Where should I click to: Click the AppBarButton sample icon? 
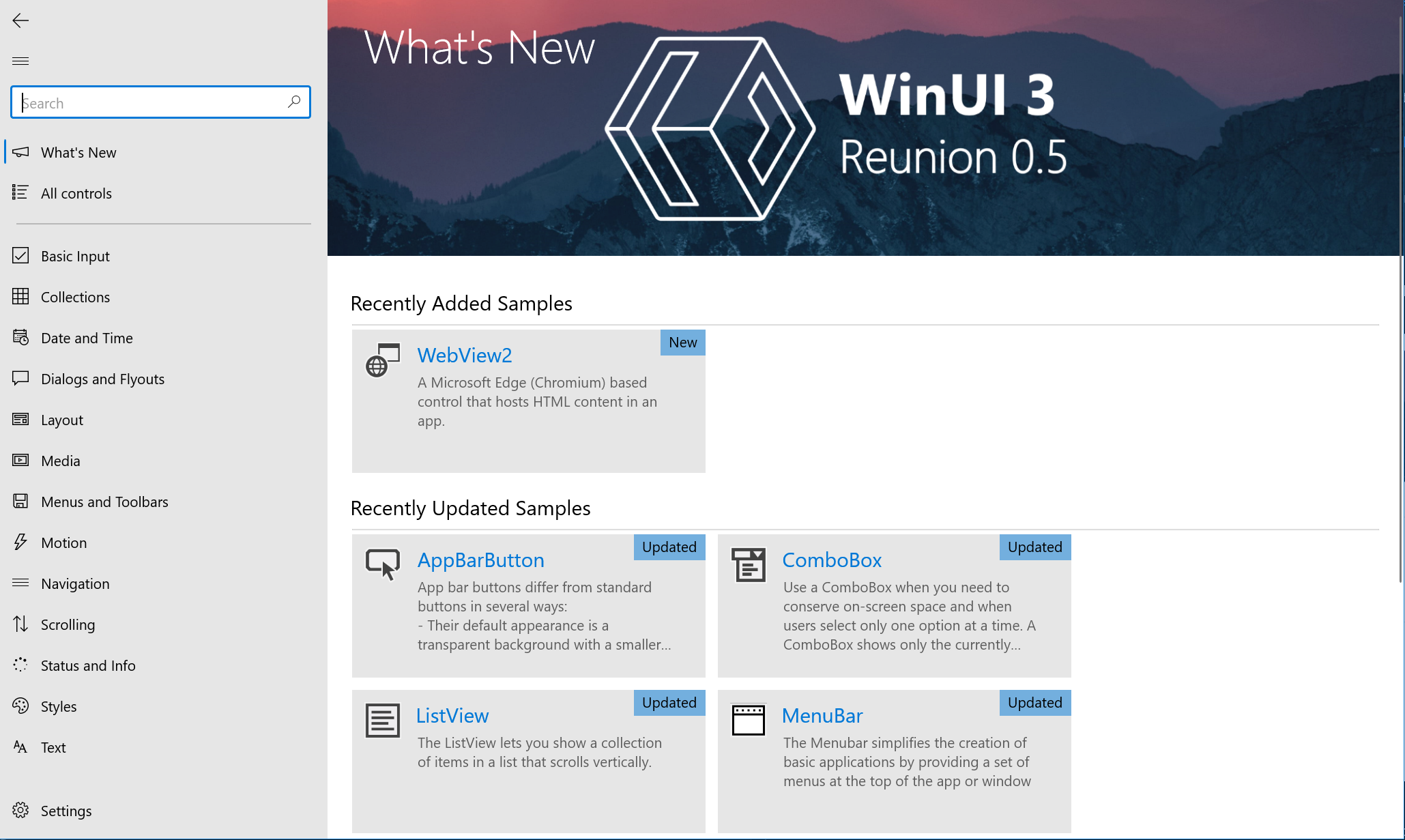(x=382, y=562)
